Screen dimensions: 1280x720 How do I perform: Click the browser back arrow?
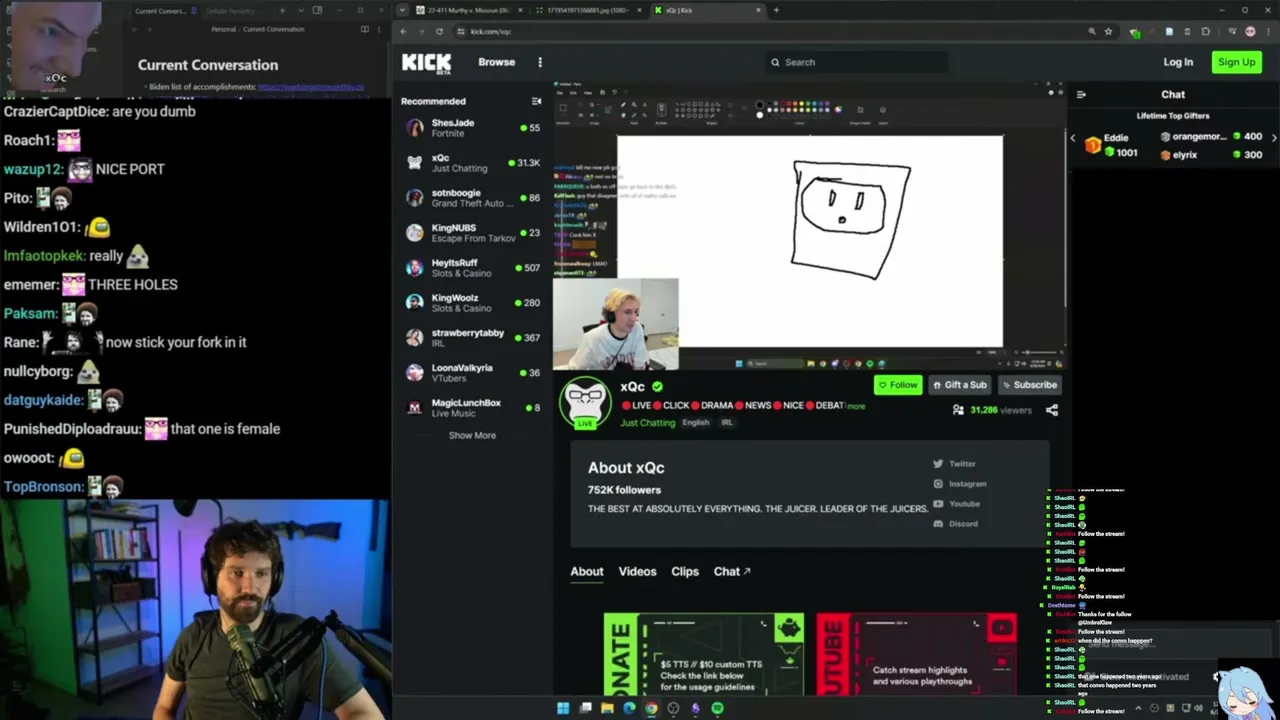pyautogui.click(x=404, y=31)
